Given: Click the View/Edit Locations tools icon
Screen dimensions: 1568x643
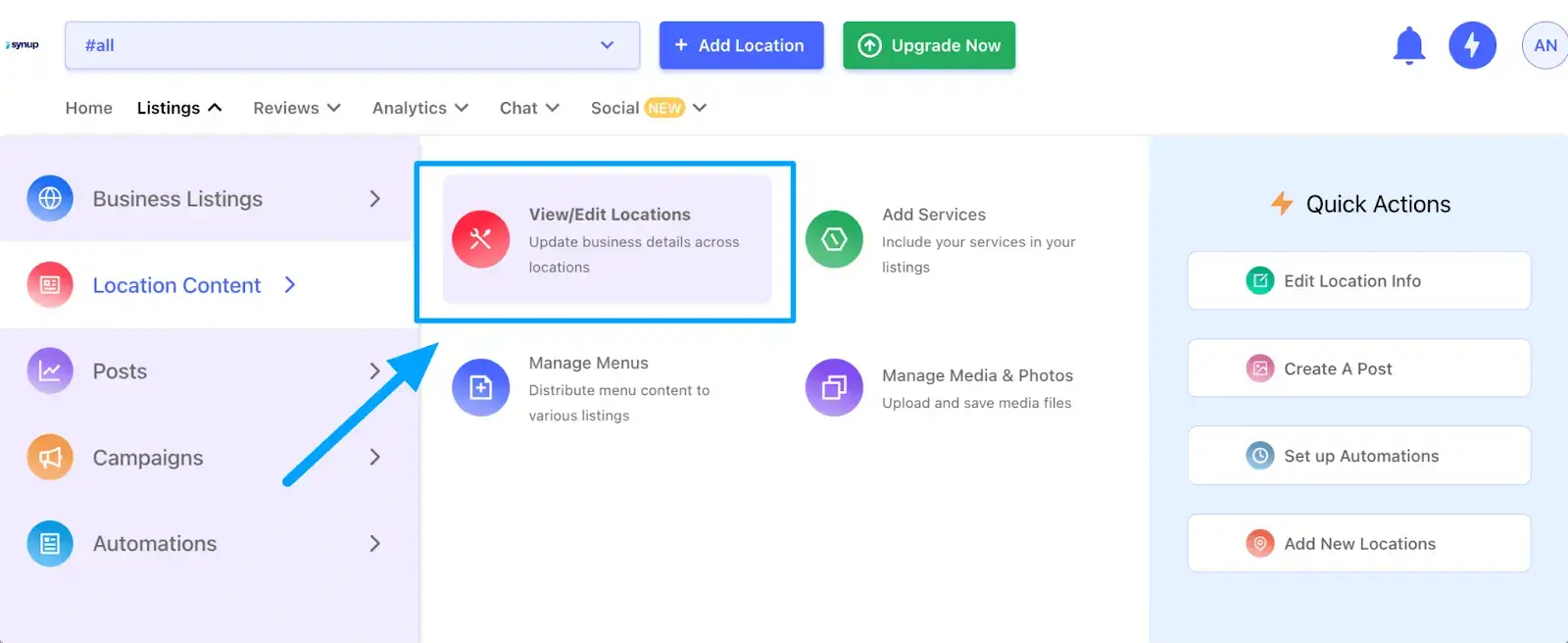Looking at the screenshot, I should tap(480, 238).
